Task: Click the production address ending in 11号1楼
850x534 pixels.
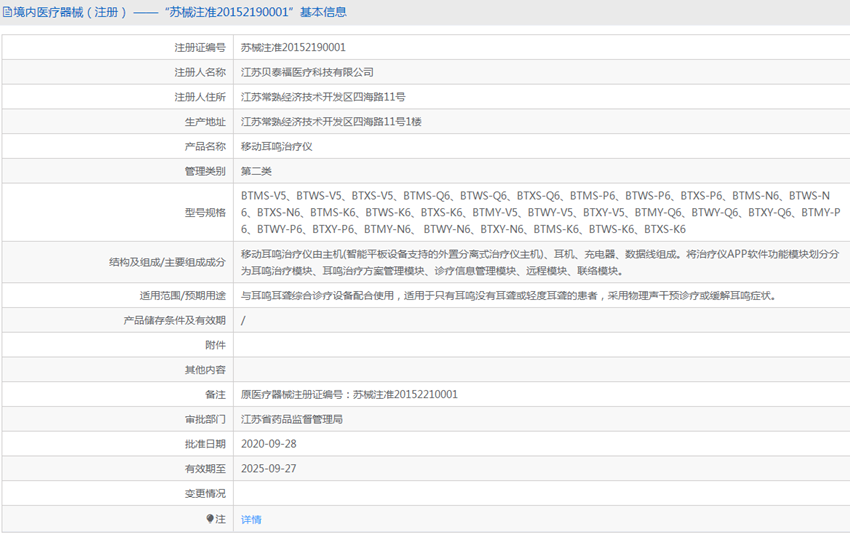Action: click(331, 122)
